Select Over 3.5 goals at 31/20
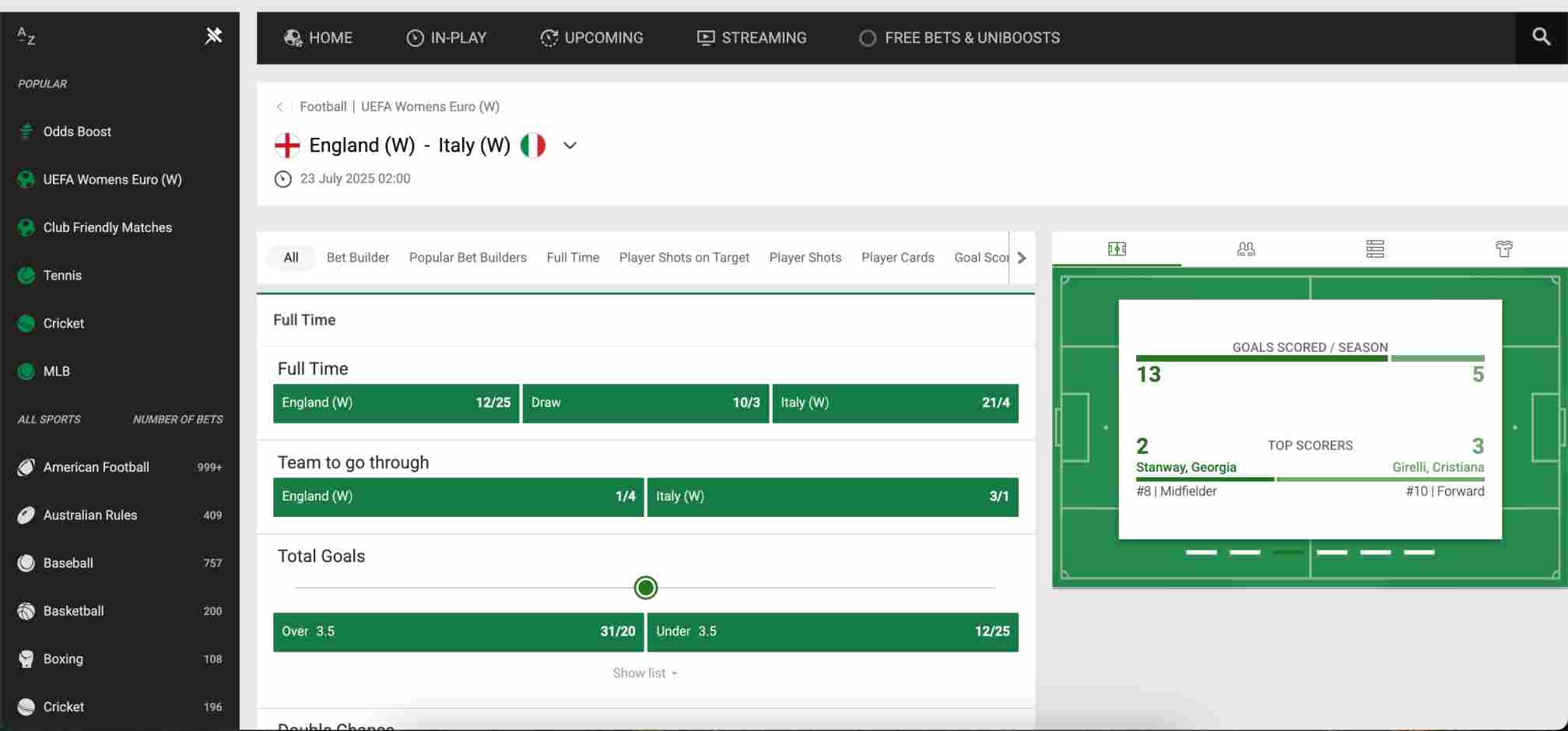This screenshot has width=1568, height=731. [458, 632]
